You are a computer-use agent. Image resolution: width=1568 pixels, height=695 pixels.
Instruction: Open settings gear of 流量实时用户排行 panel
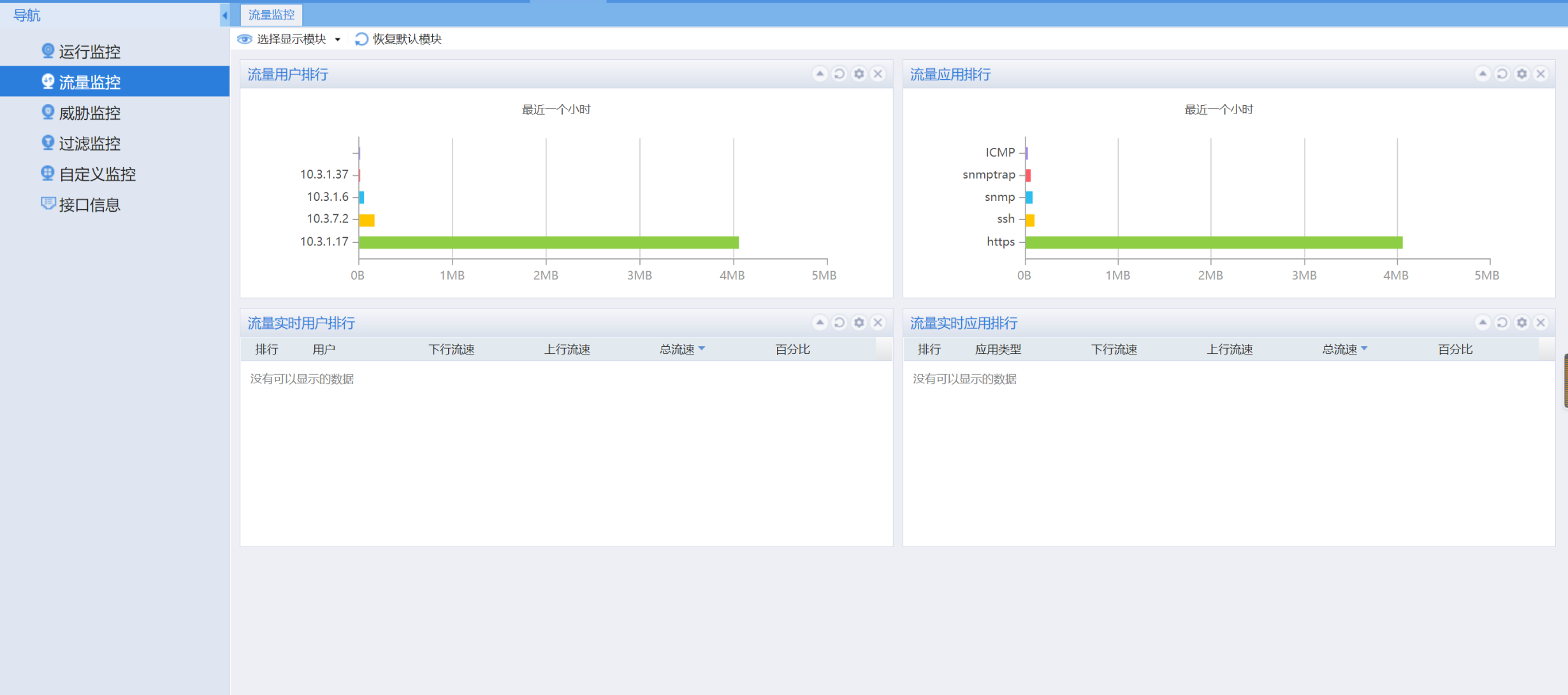pos(859,323)
